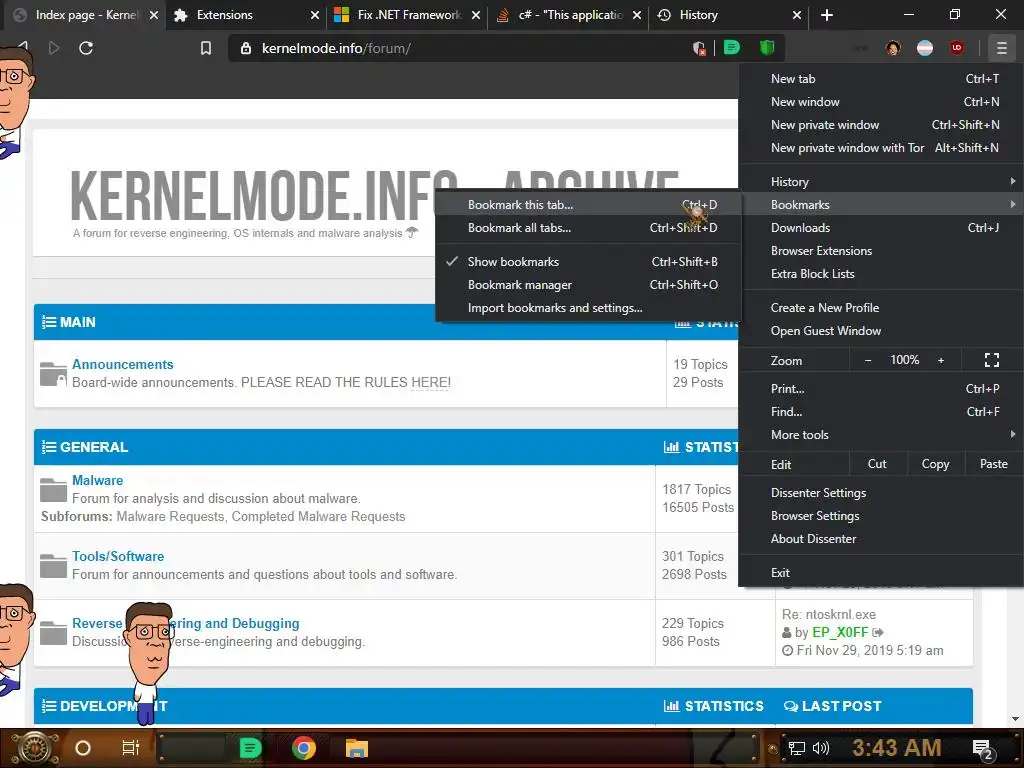The image size is (1024, 768).
Task: Open Bookmark manager
Action: [588, 285]
